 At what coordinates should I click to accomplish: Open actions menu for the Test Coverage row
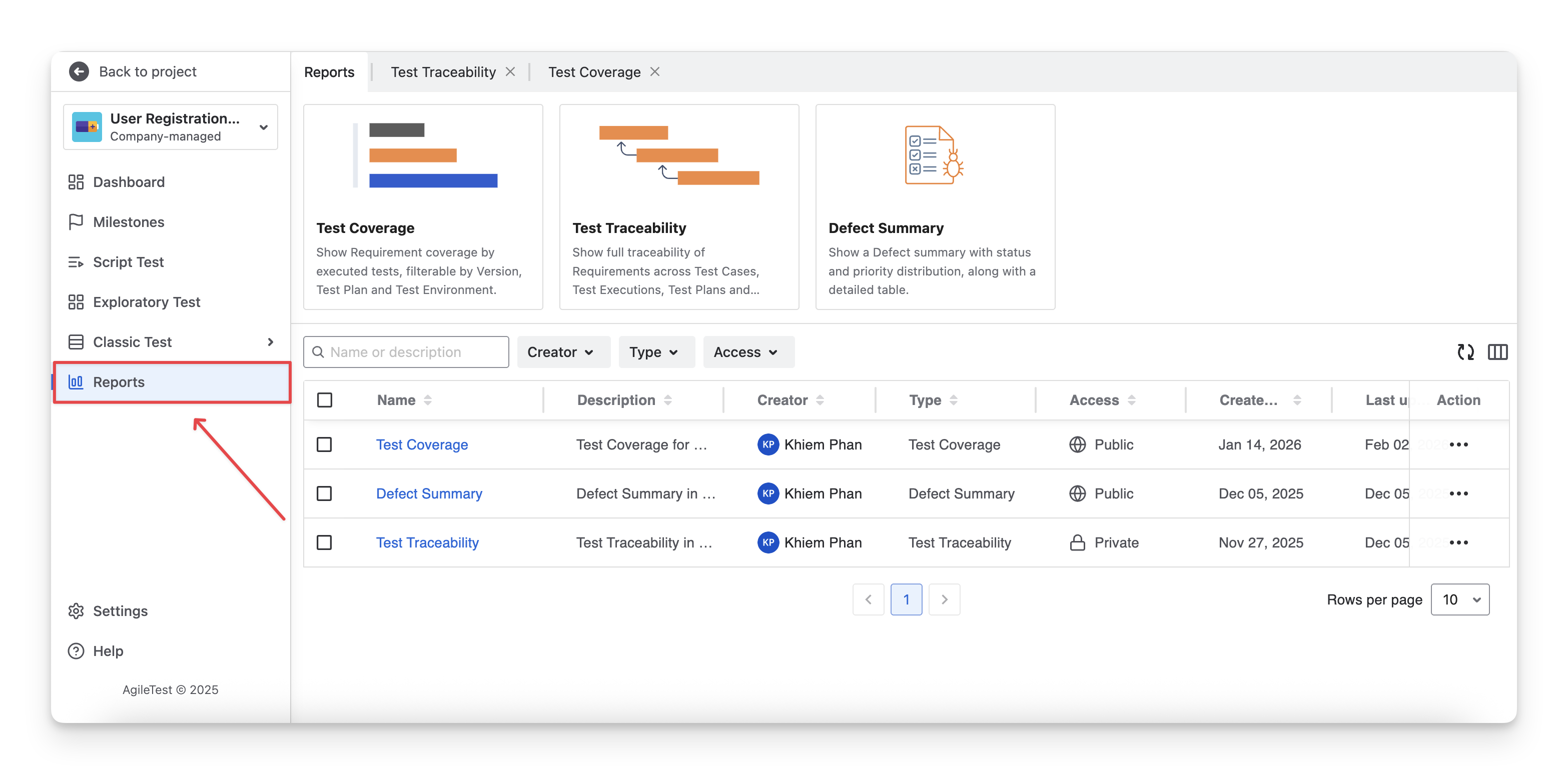click(x=1458, y=444)
